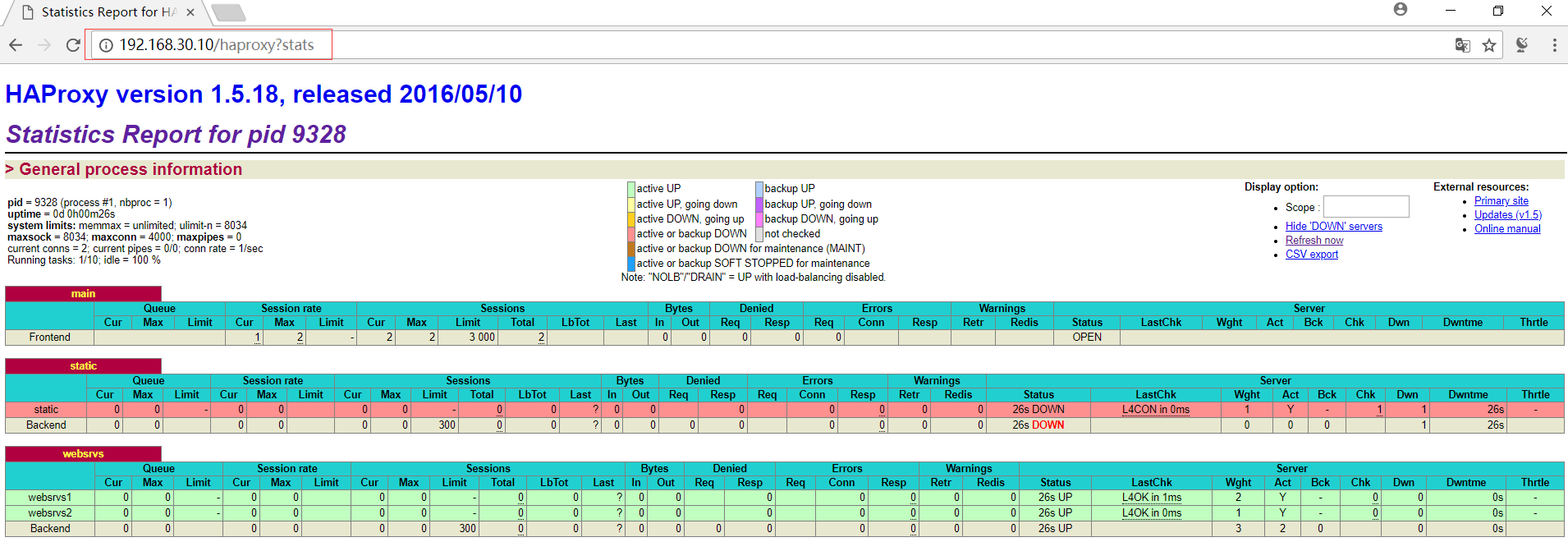Click 'Errors' header in static table
1568x542 pixels.
click(x=818, y=381)
